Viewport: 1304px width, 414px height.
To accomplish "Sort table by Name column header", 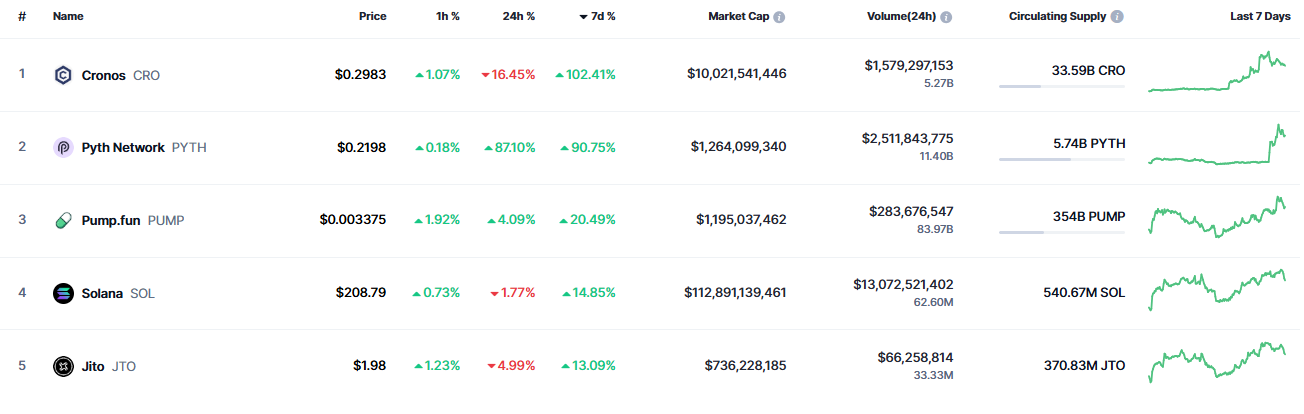I will click(68, 17).
